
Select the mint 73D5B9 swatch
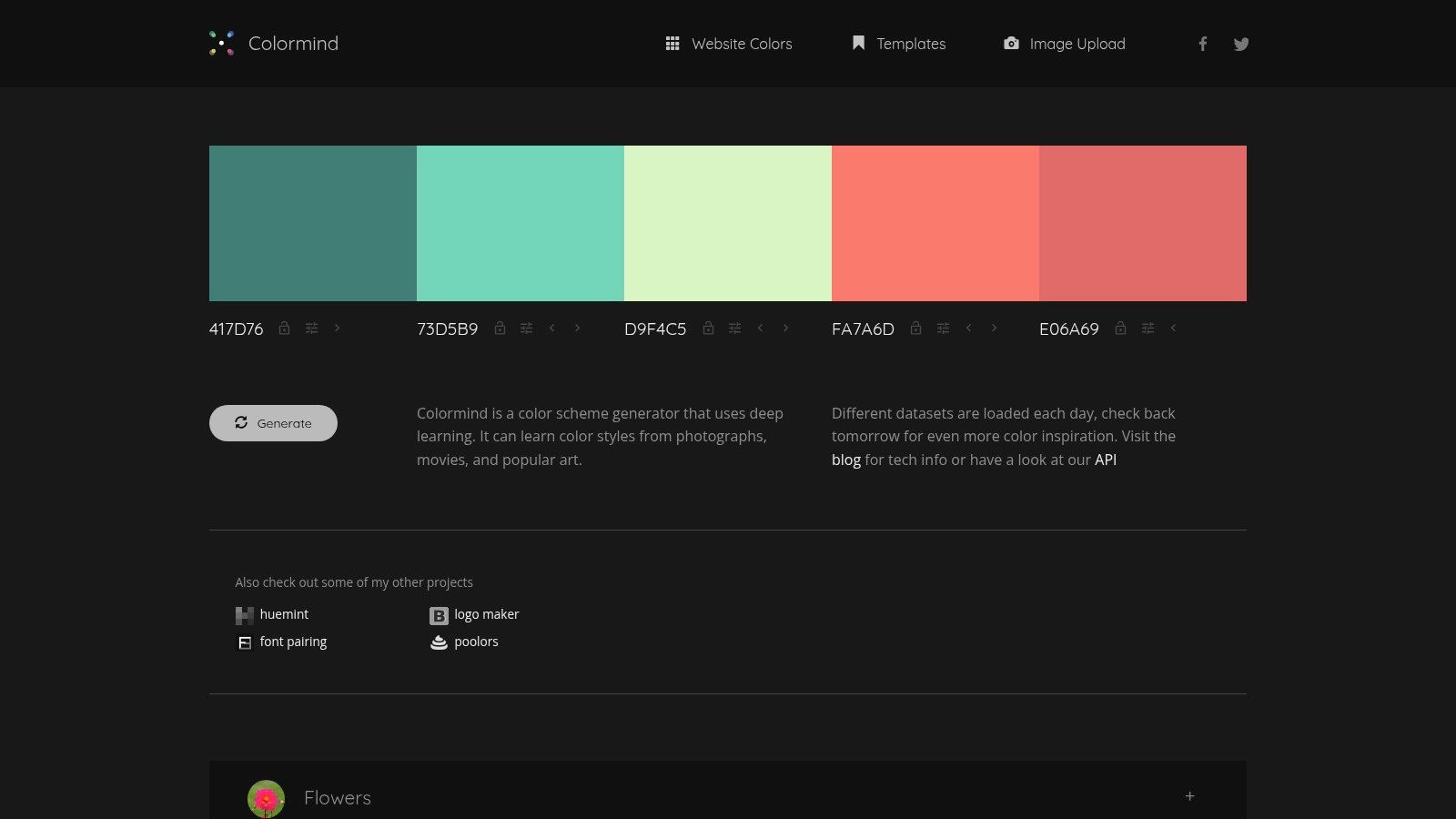pyautogui.click(x=521, y=223)
